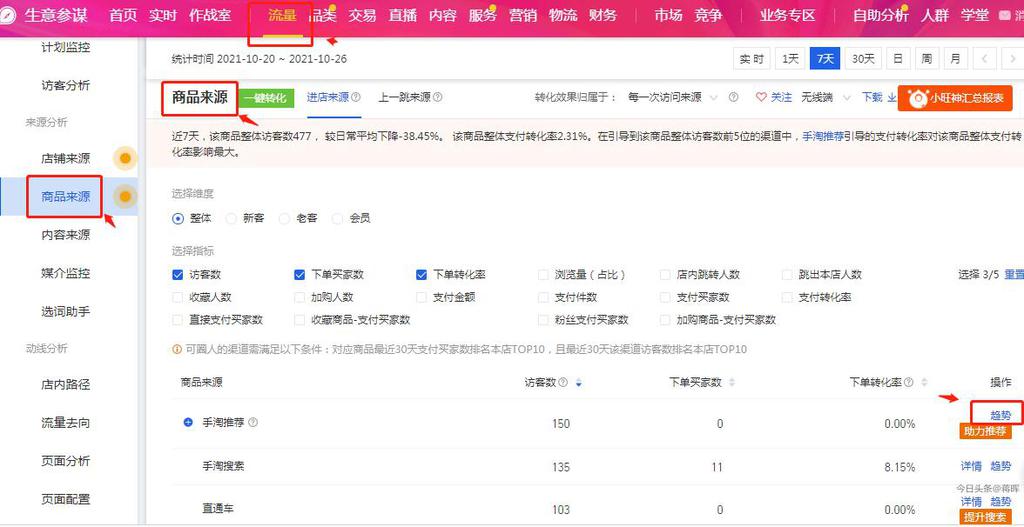Uncheck the 下单转化率 checkbox
Viewport: 1024px width, 527px height.
pyautogui.click(x=421, y=275)
